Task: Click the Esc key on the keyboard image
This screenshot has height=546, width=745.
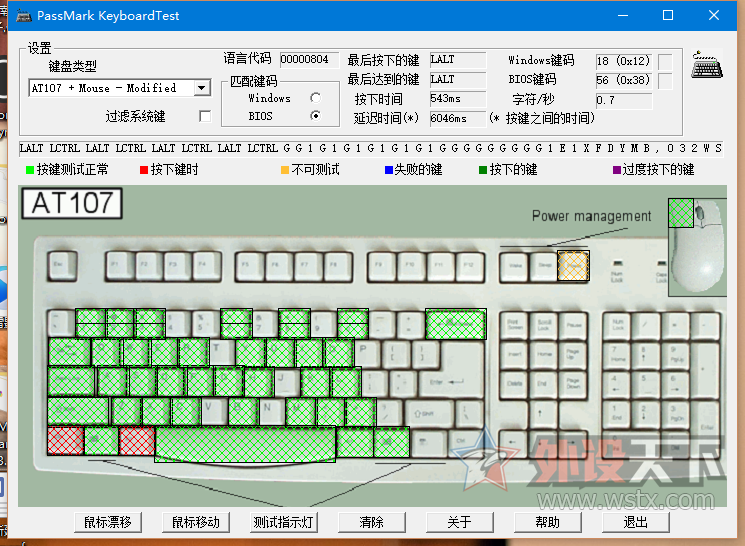Action: point(62,266)
